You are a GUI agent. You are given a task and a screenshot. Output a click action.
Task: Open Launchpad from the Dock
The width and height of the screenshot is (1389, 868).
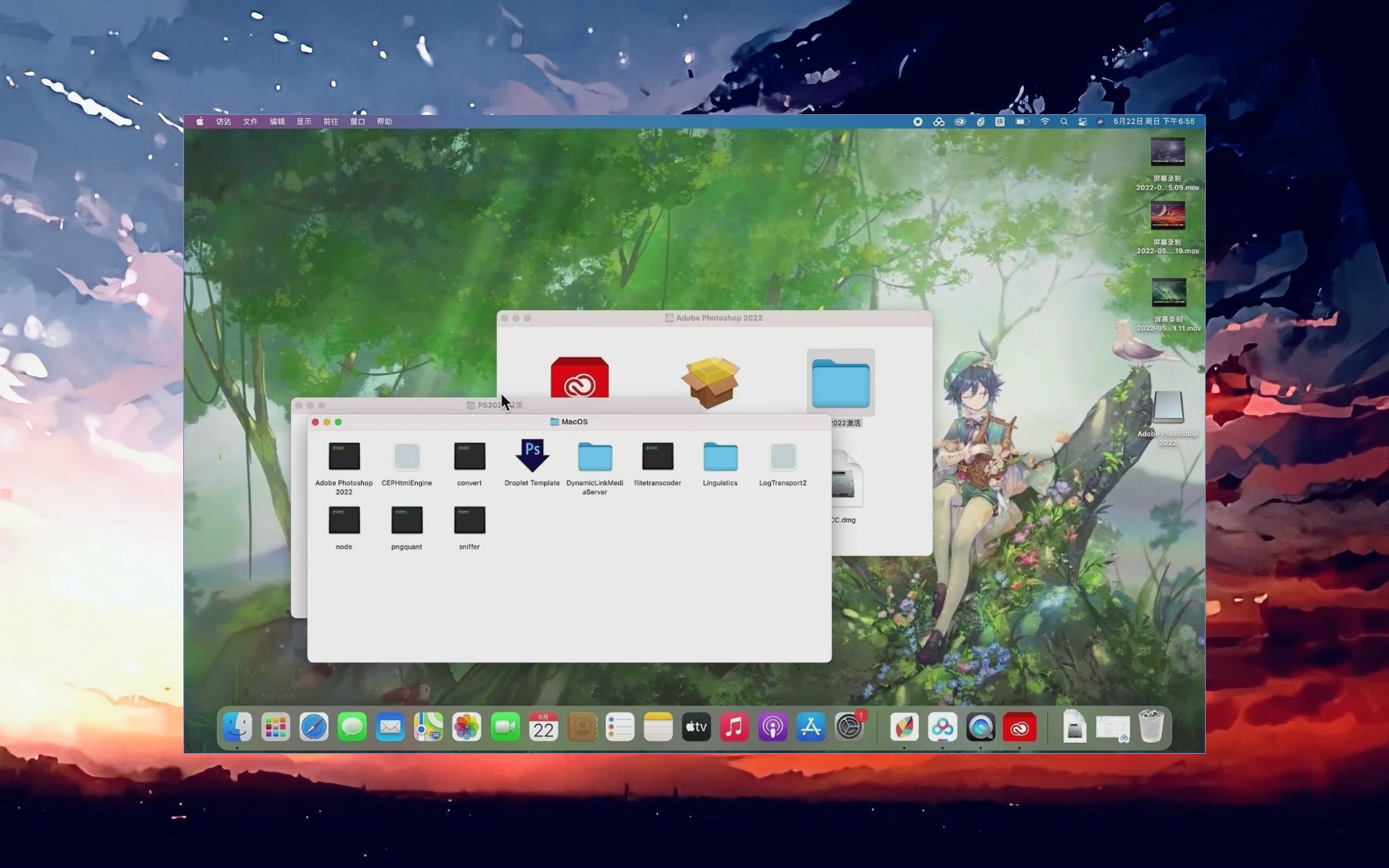(276, 727)
